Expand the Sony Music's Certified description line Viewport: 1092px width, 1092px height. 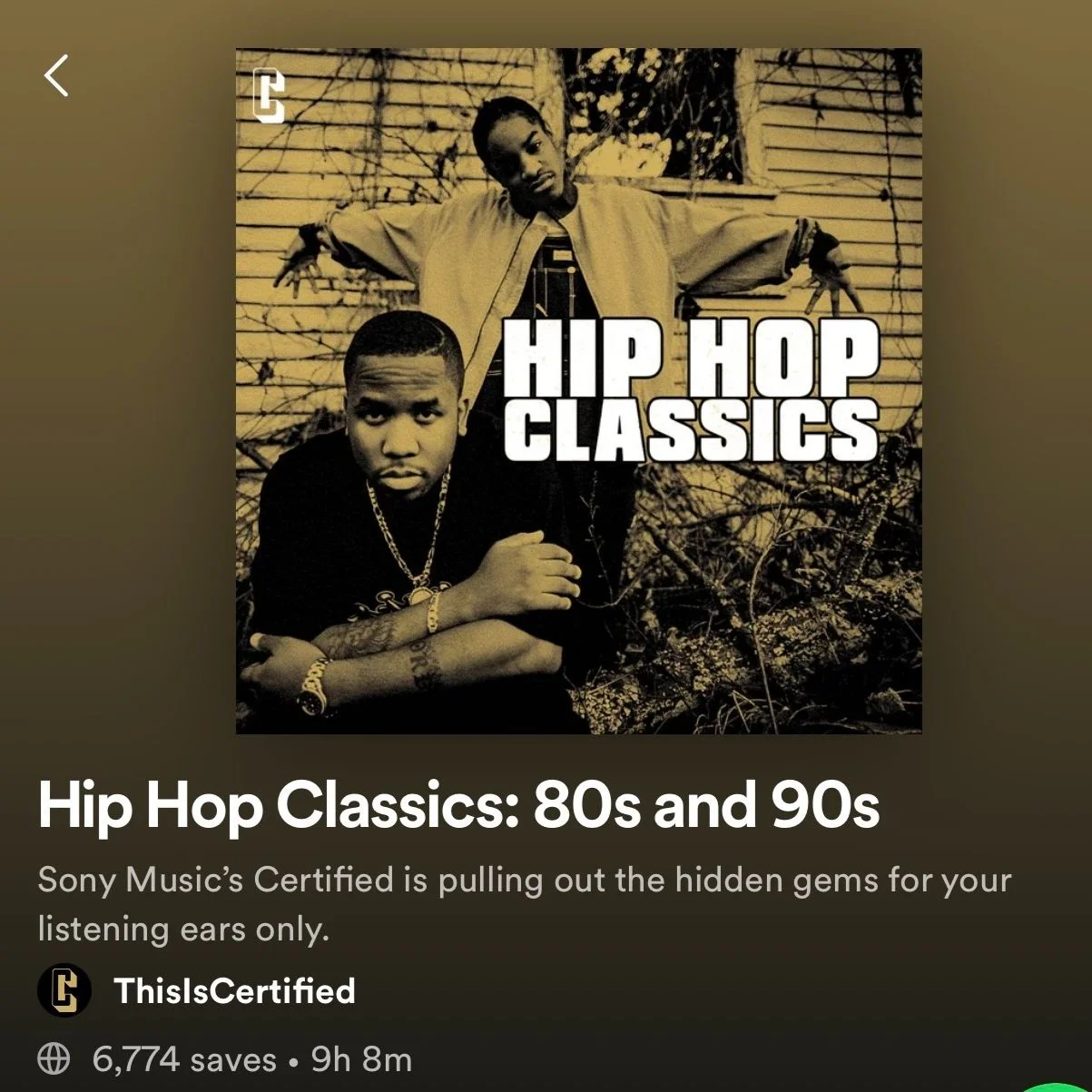524,880
